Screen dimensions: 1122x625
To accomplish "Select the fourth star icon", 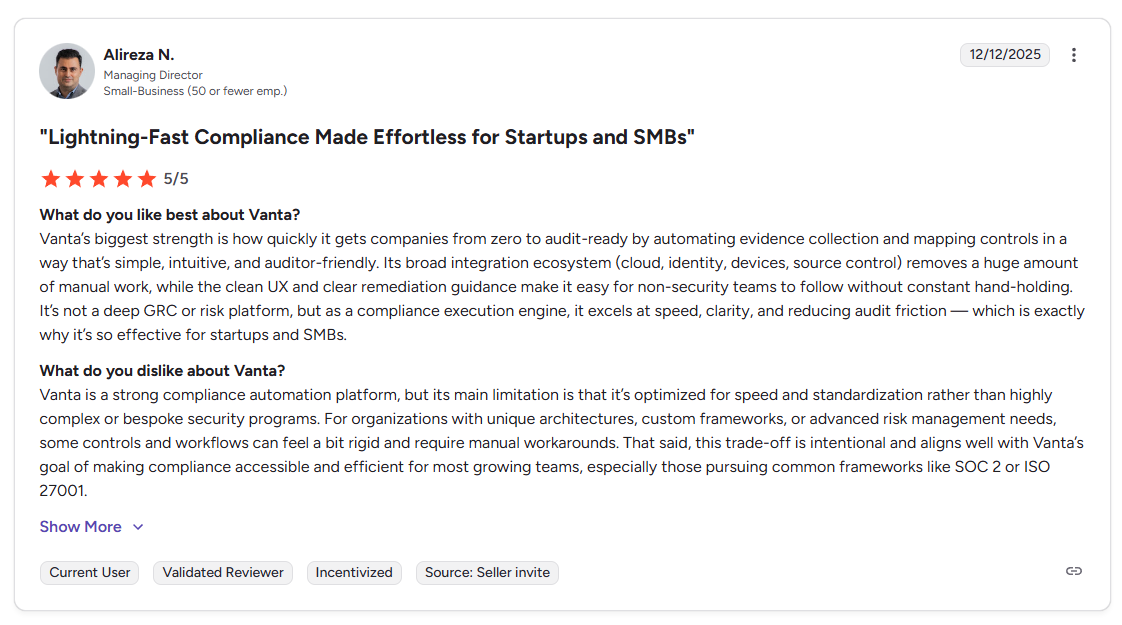I will 122,178.
